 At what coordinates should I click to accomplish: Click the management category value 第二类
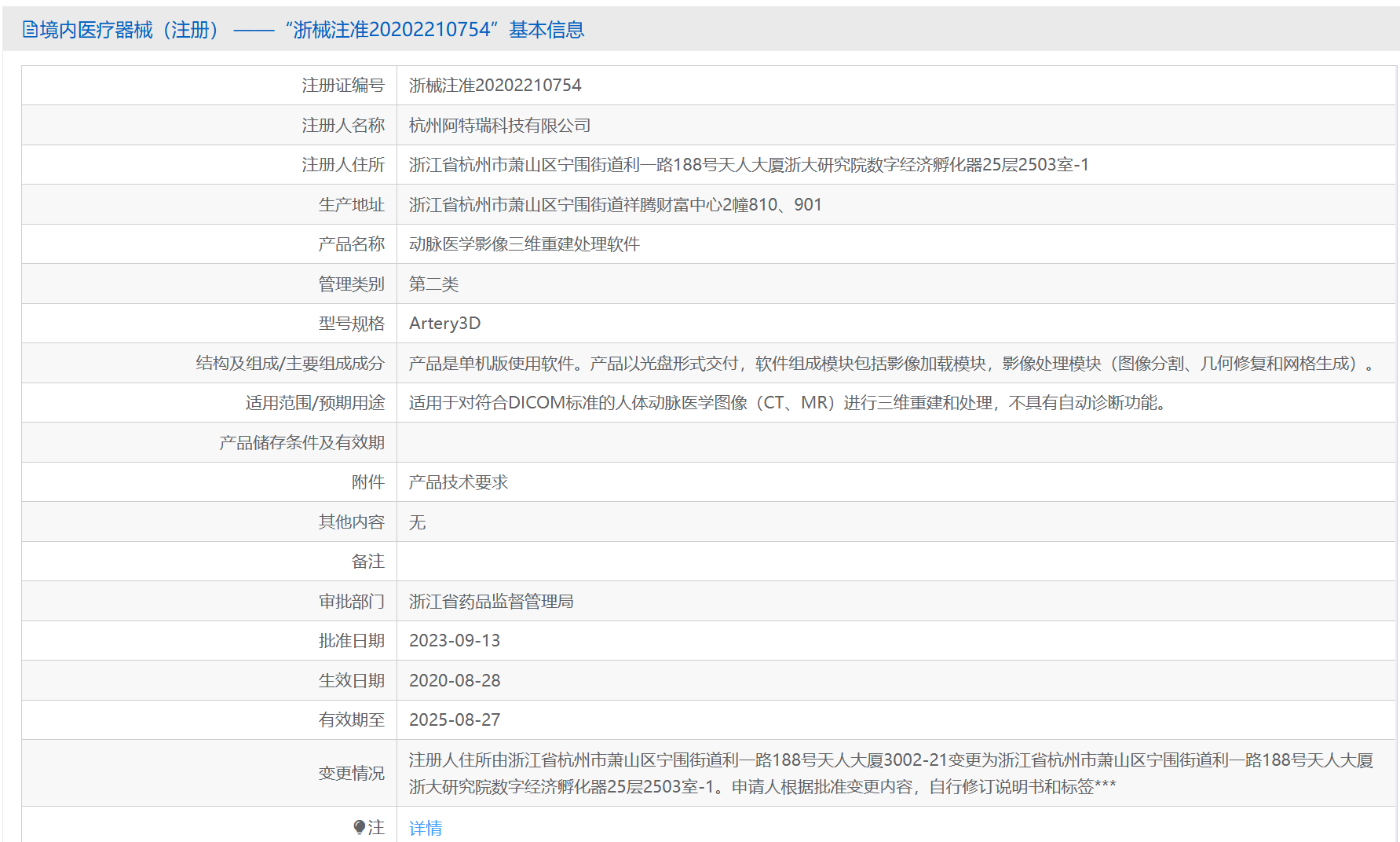433,284
